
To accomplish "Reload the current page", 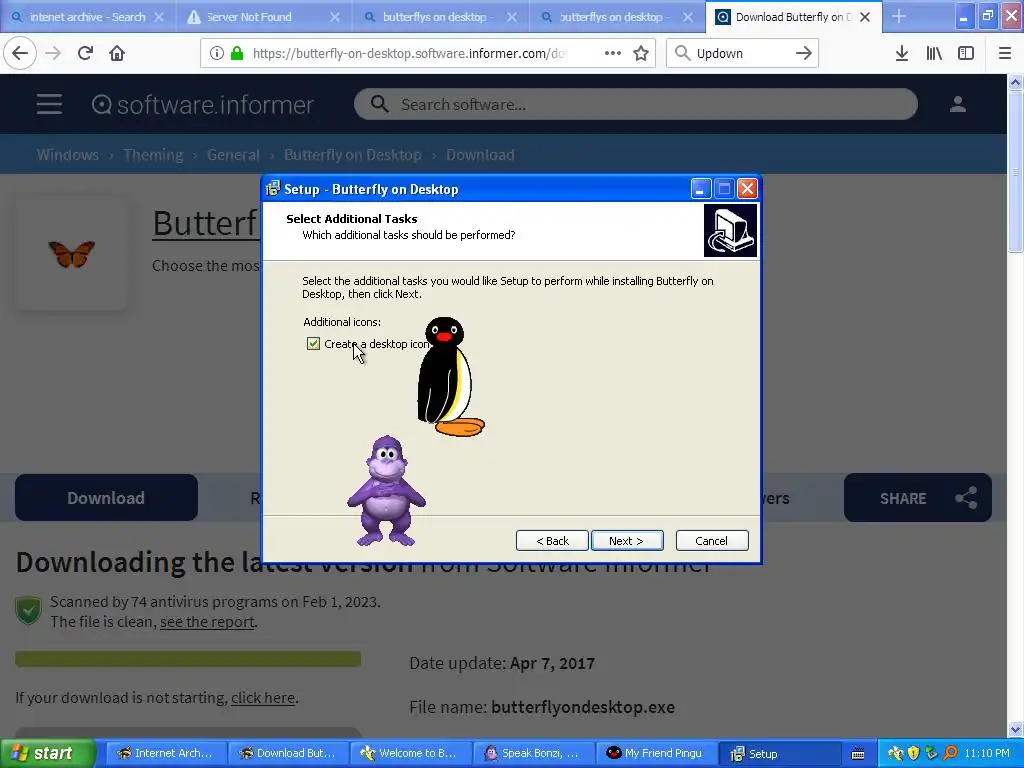I will point(85,53).
